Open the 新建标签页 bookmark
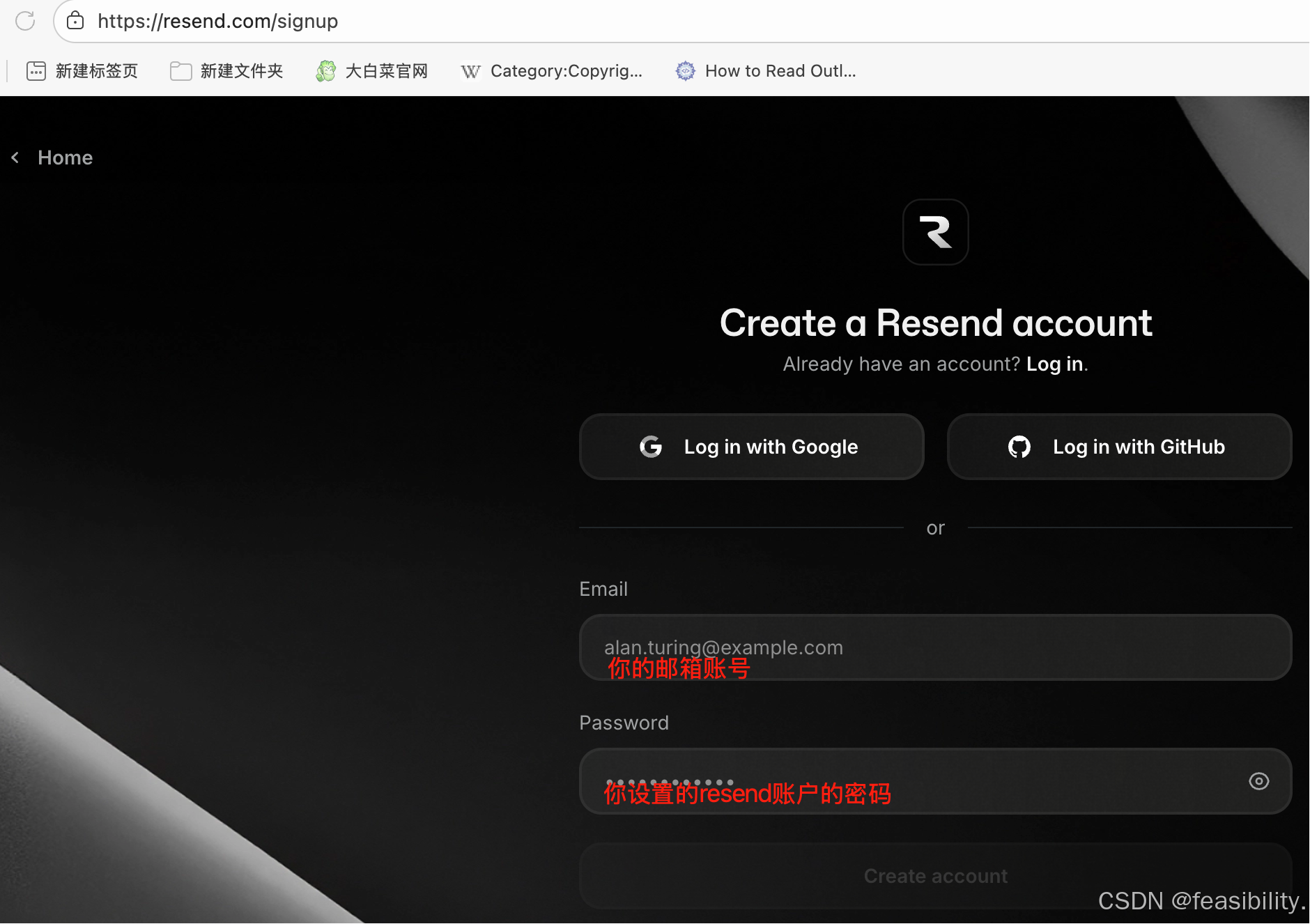1310x924 pixels. tap(82, 71)
